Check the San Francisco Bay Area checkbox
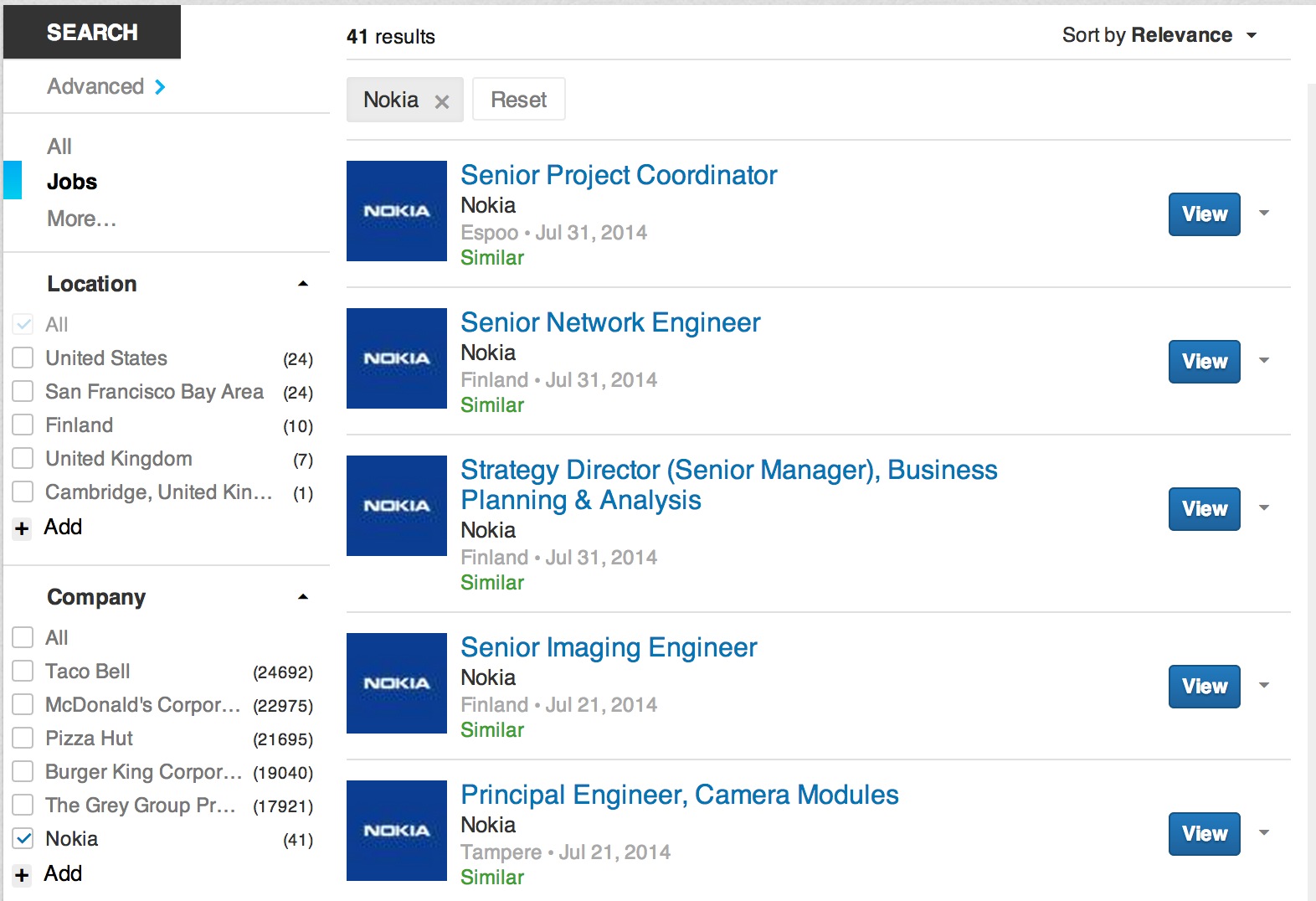 (23, 392)
